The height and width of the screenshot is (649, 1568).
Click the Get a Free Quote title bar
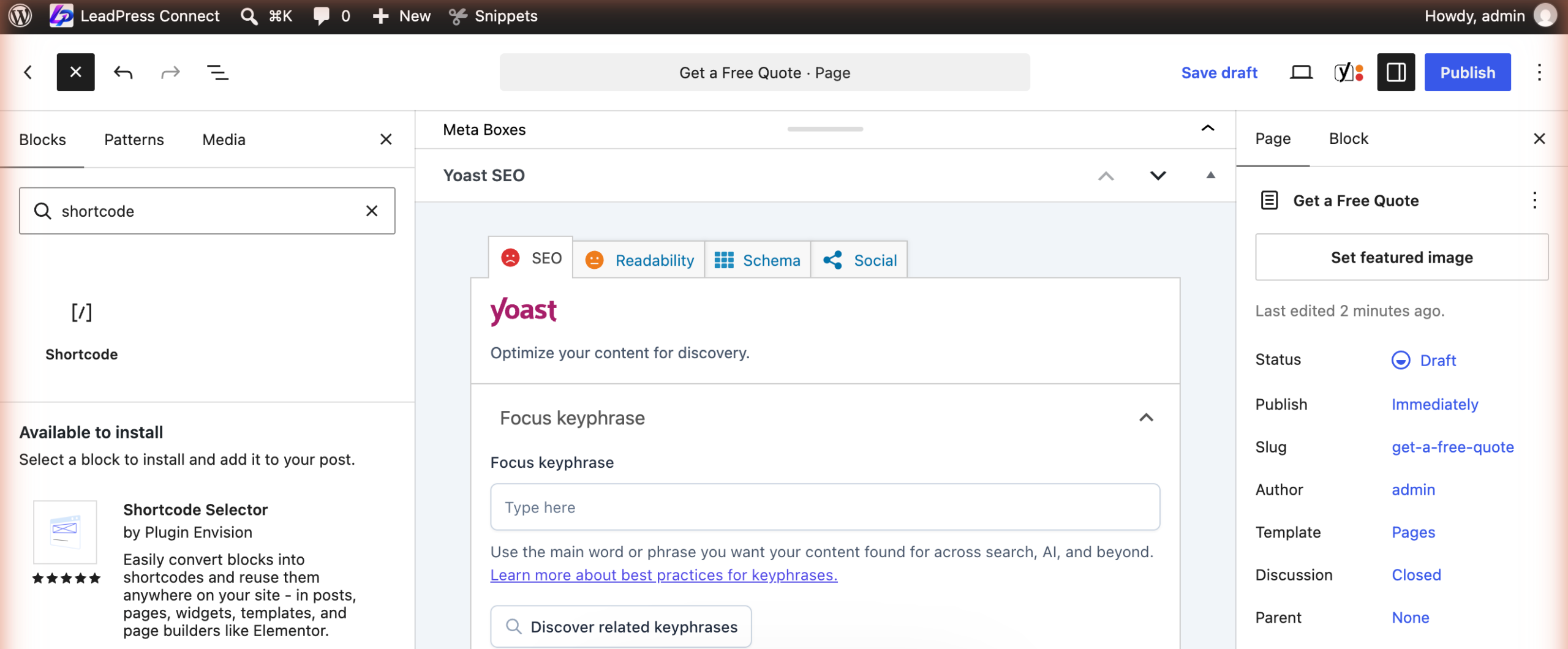click(764, 72)
